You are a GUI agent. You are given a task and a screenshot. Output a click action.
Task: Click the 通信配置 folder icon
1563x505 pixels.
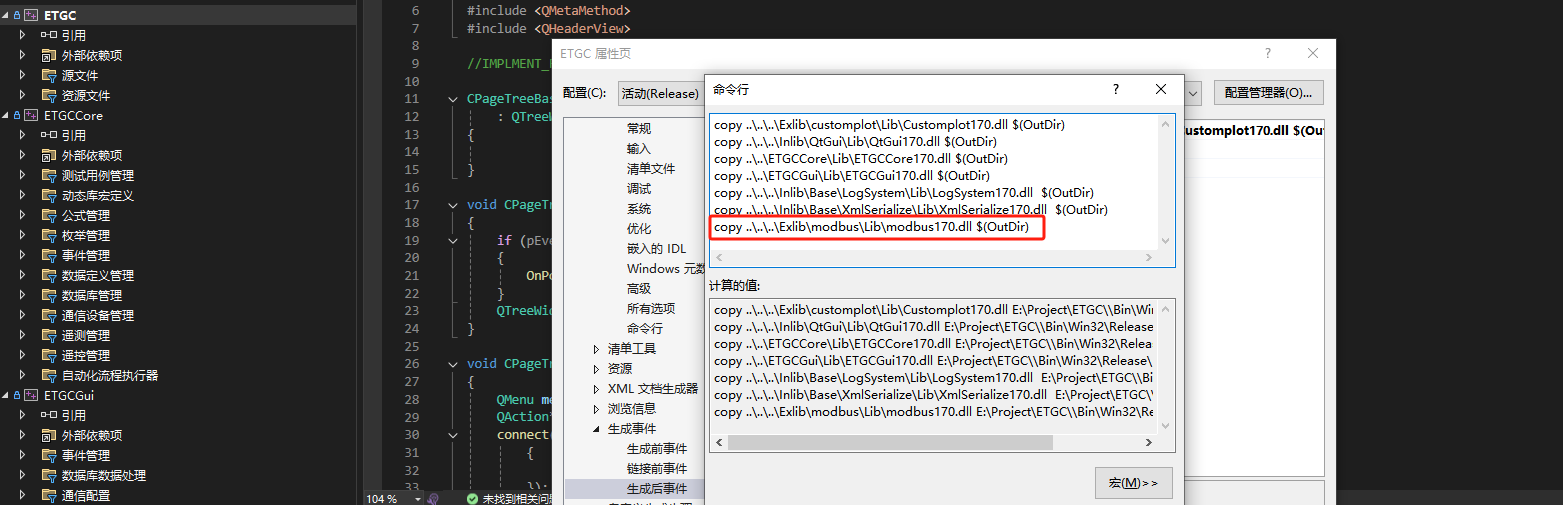click(x=49, y=495)
